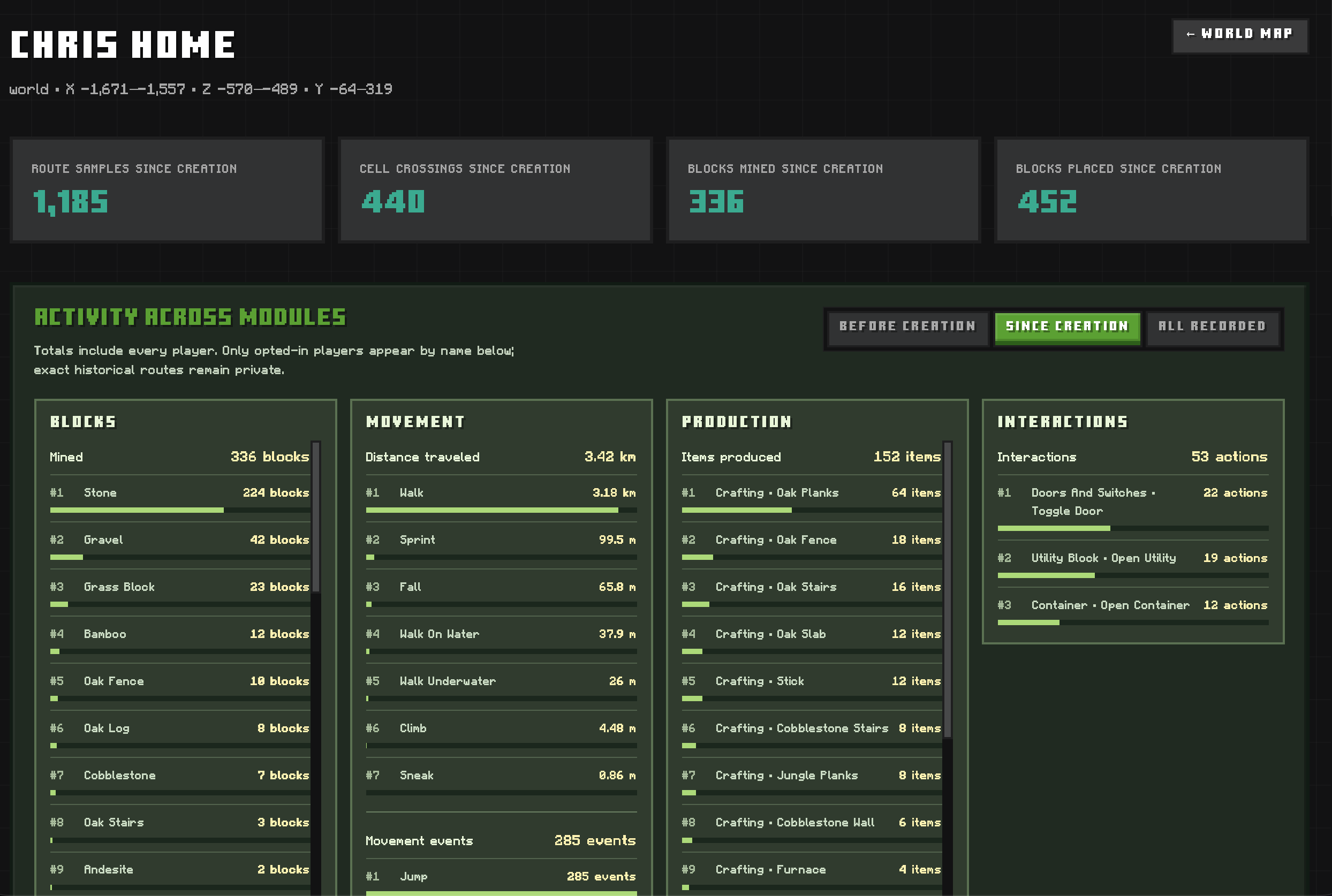This screenshot has width=1332, height=896.
Task: Select the Cobblestone 7 blocks row
Action: [179, 781]
